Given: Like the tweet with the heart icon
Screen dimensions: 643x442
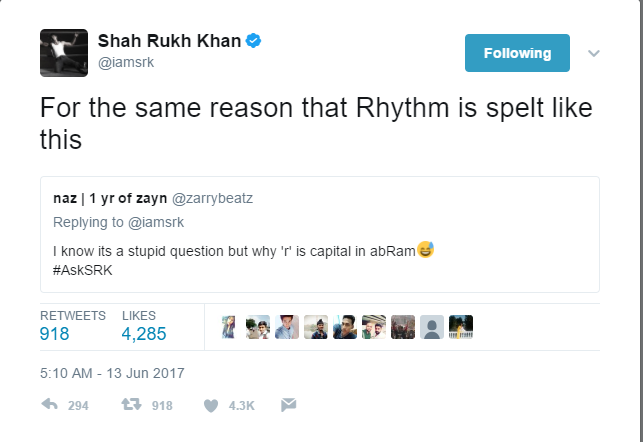Looking at the screenshot, I should click(x=211, y=405).
